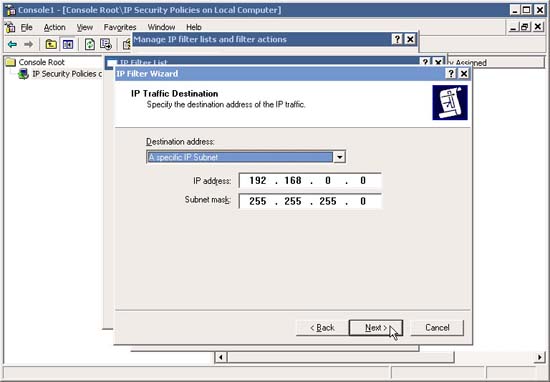Screen dimensions: 550x382
Task: Open the View menu
Action: [x=85, y=27]
